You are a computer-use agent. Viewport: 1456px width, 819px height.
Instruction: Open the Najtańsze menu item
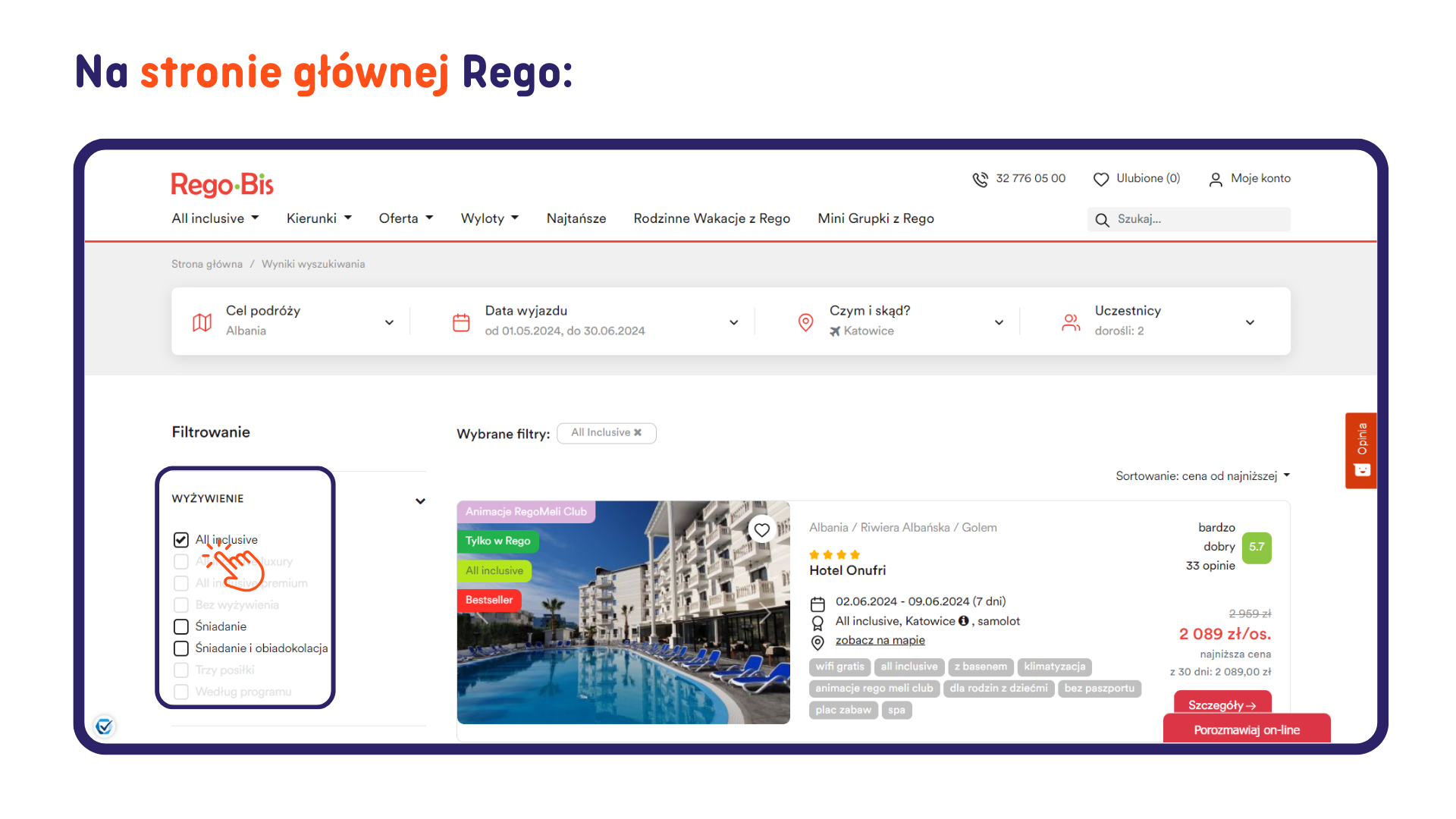[x=576, y=218]
